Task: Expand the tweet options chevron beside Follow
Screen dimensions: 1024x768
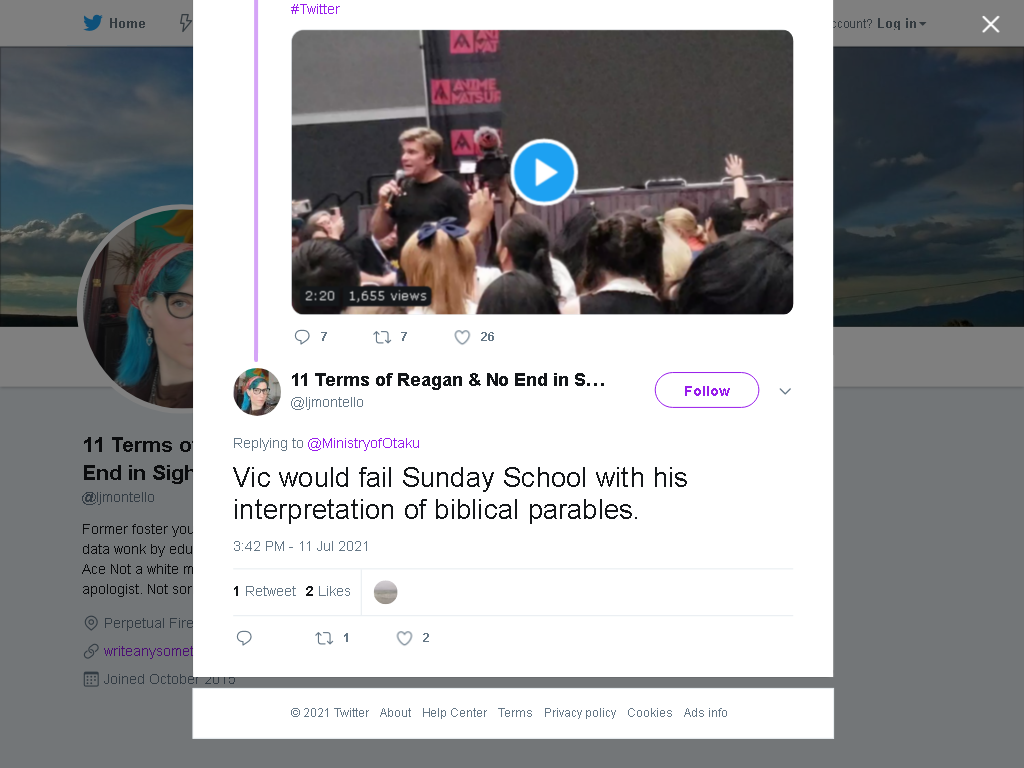Action: coord(785,391)
